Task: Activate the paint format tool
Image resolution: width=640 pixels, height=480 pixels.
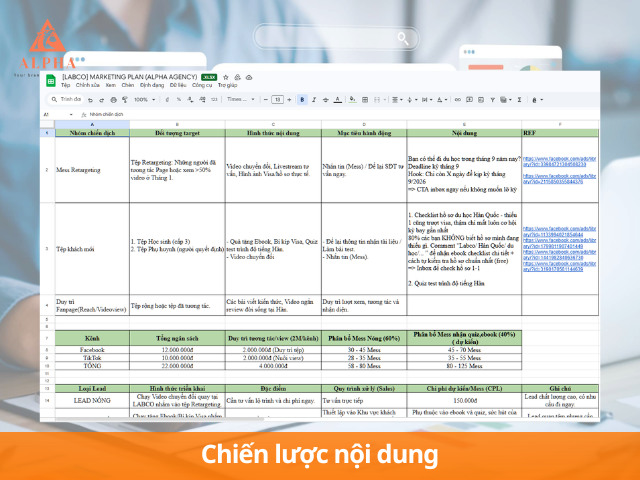Action: point(125,100)
